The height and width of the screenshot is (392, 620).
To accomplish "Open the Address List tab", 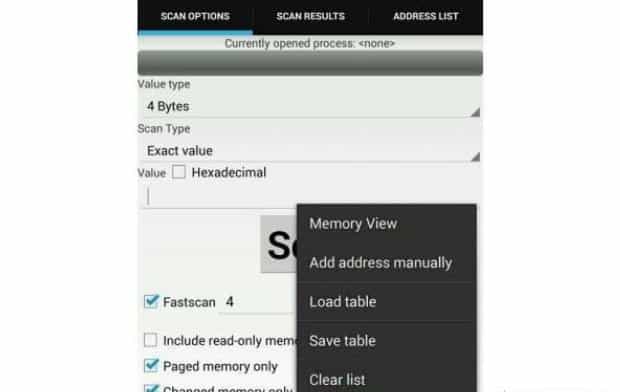I will tap(425, 16).
